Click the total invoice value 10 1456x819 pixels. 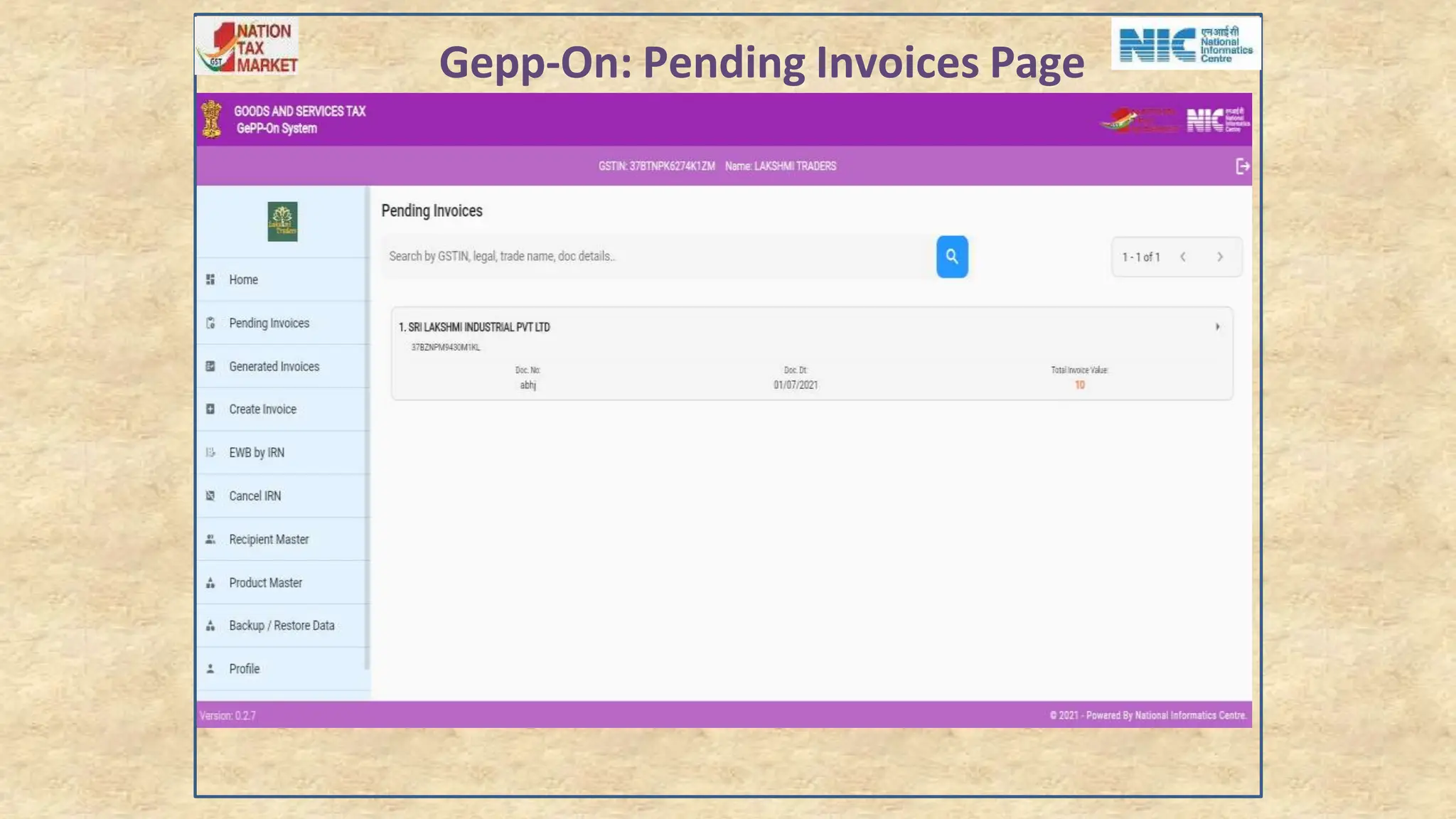click(x=1079, y=385)
